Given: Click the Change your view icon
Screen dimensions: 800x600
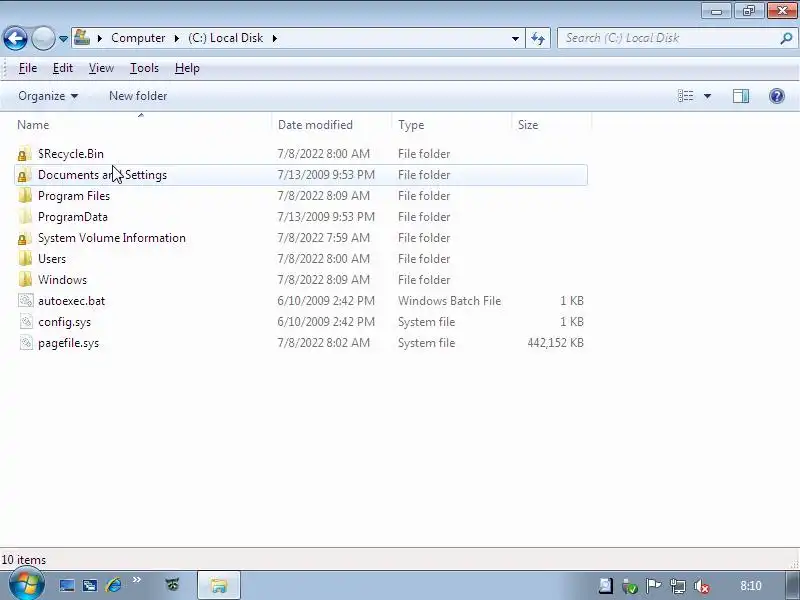Looking at the screenshot, I should 685,96.
